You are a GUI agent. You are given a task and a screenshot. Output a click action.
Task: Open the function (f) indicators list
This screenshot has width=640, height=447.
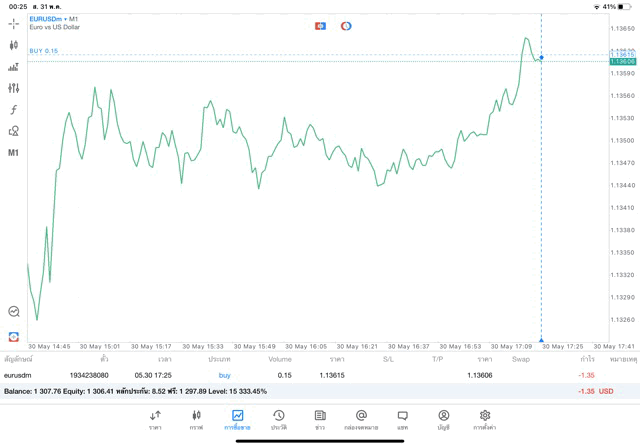[x=14, y=110]
